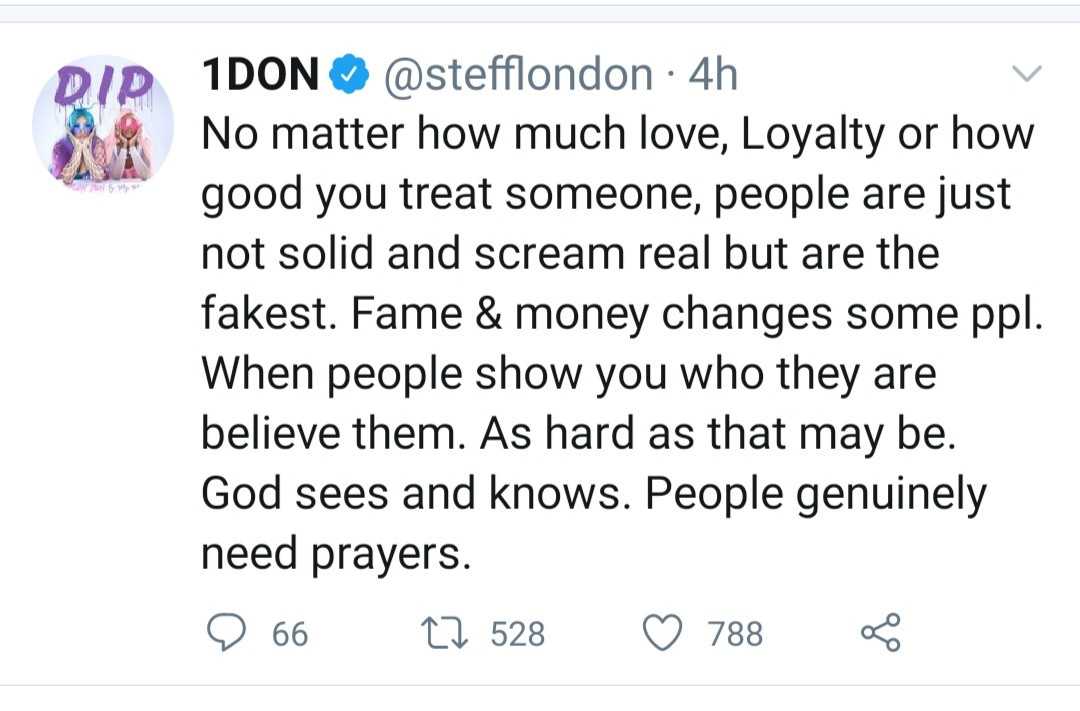Image resolution: width=1080 pixels, height=711 pixels.
Task: Click the "need prayers." closing line
Action: [x=335, y=553]
